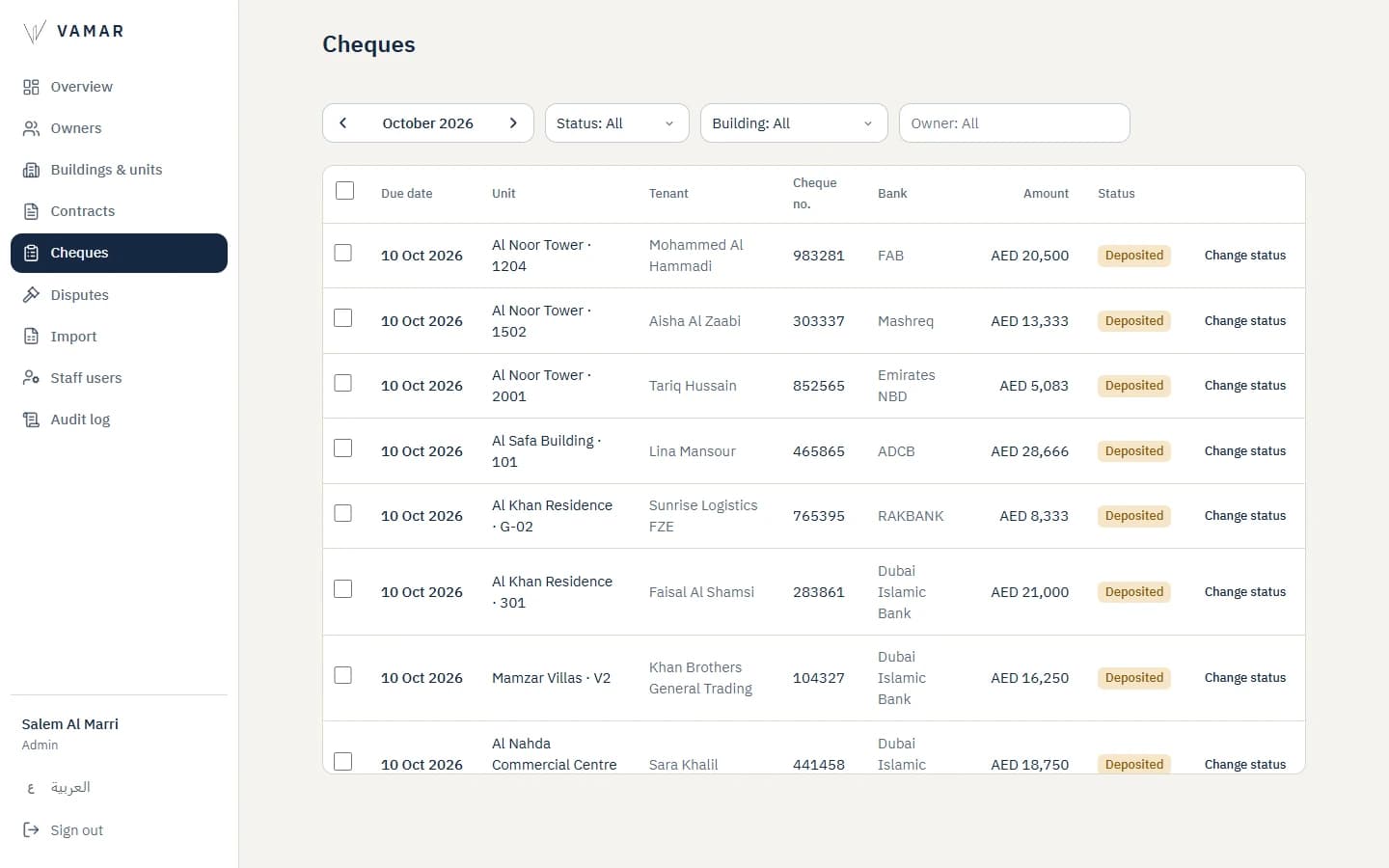Check the row for Tariq Hussain

(342, 383)
